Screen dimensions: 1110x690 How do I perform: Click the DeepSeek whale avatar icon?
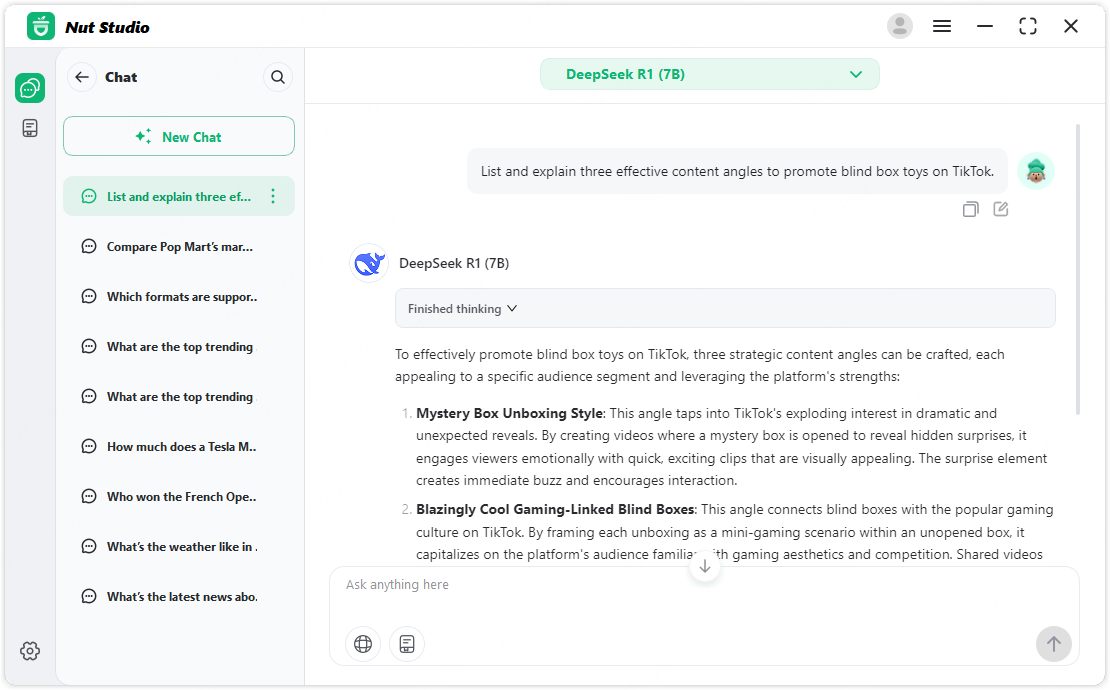tap(369, 263)
